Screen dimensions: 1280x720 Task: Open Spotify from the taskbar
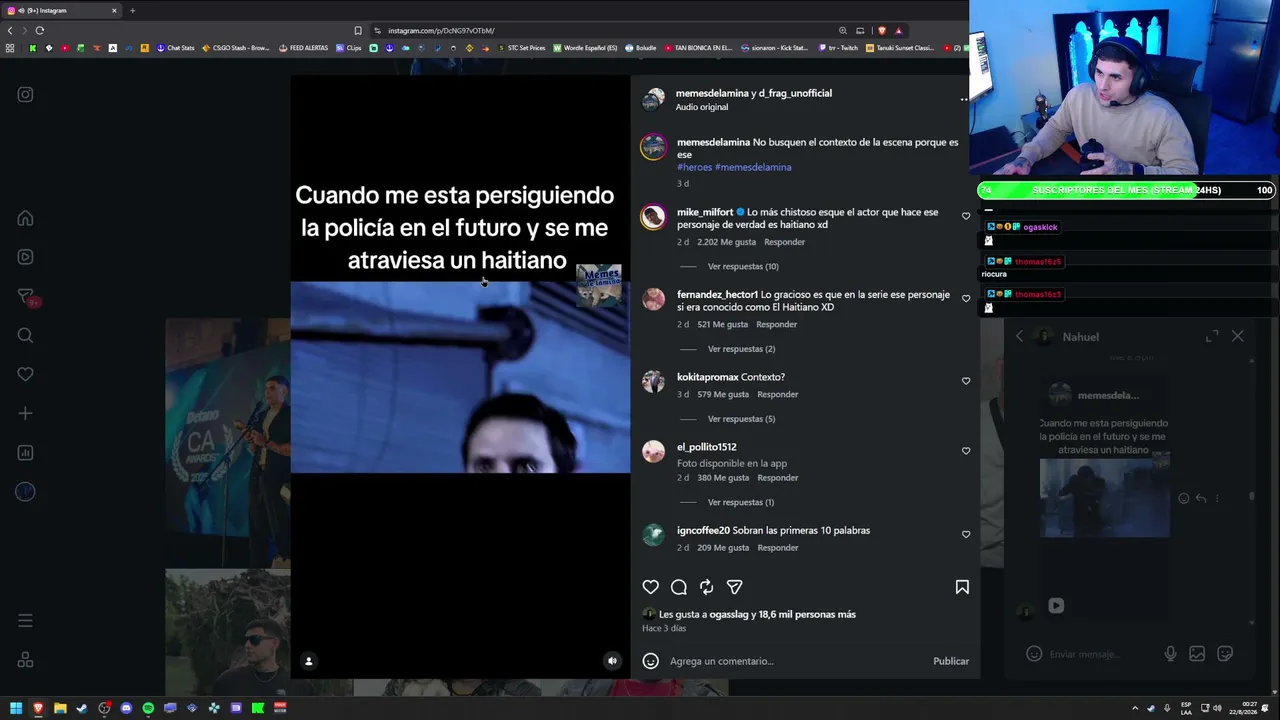click(x=148, y=708)
